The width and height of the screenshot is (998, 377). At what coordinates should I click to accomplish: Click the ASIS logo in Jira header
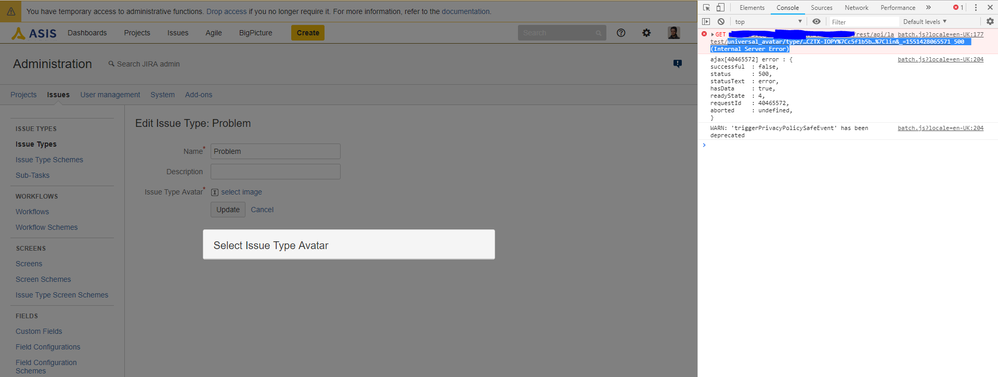point(34,32)
